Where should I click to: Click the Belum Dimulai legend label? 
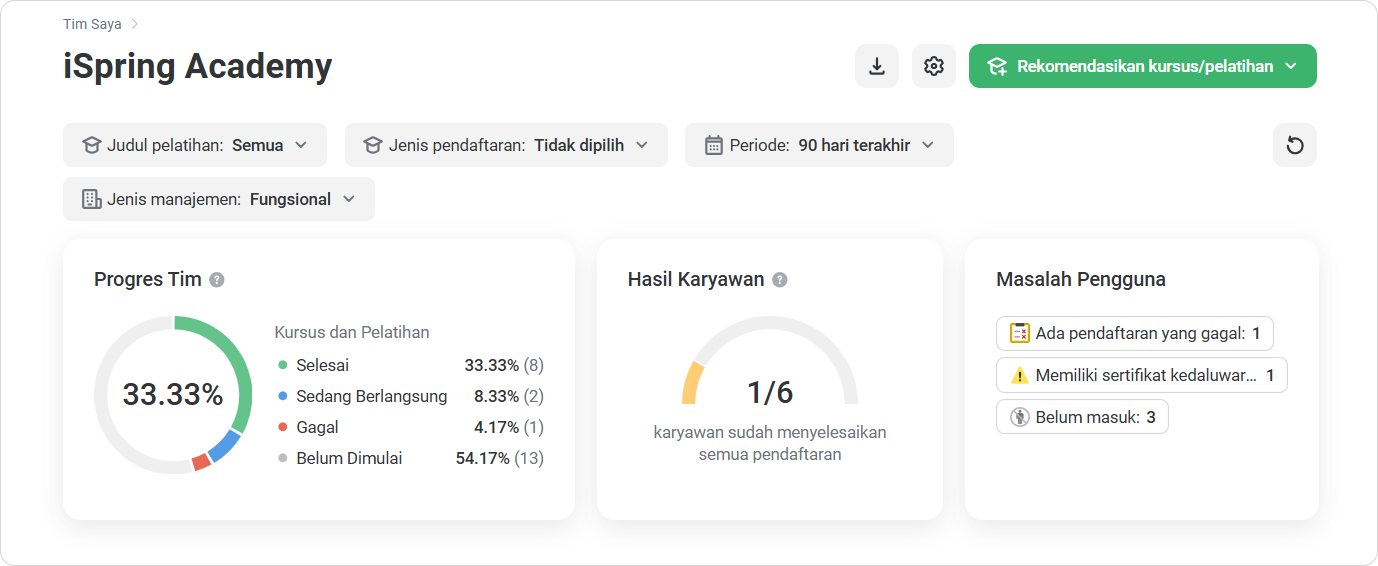click(350, 458)
